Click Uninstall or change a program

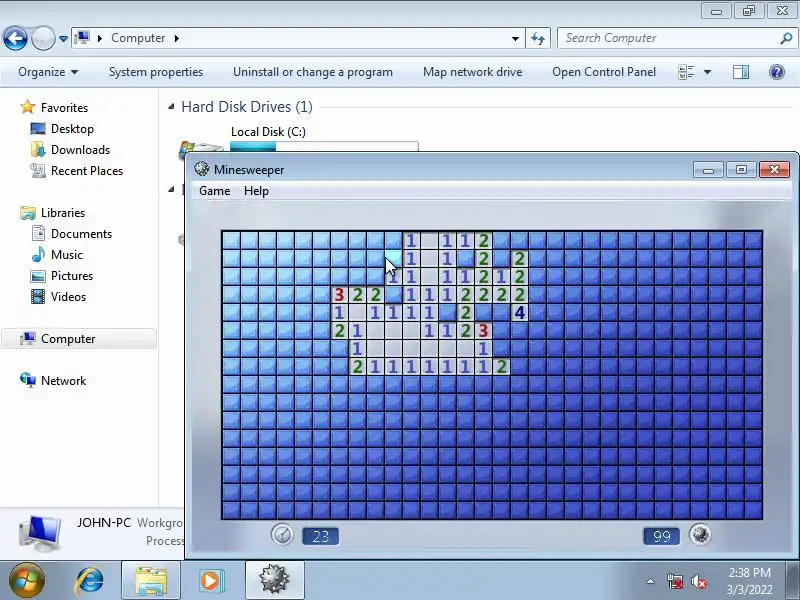[313, 72]
